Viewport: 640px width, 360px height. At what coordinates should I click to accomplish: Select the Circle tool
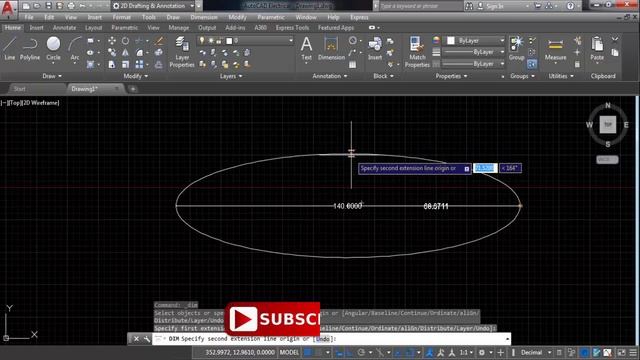coord(53,48)
